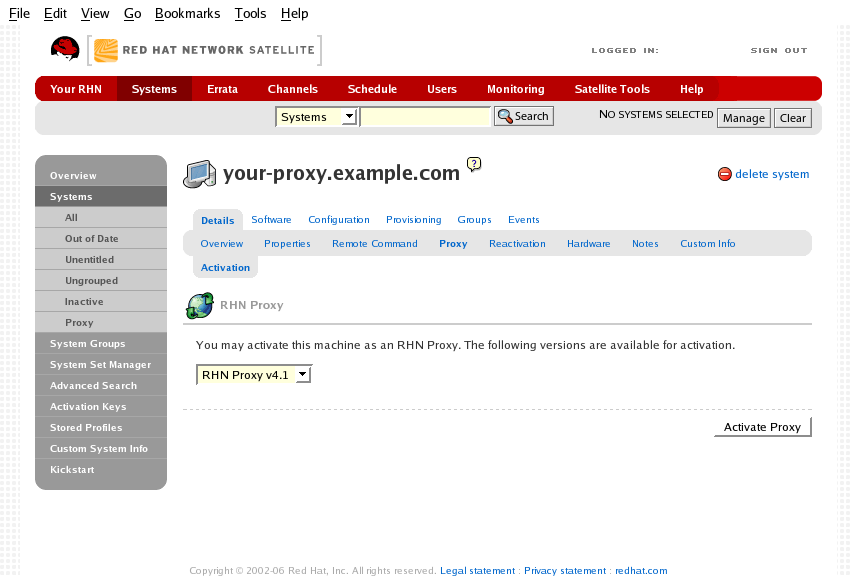This screenshot has width=852, height=577.
Task: Switch to the Events tab
Action: [x=524, y=219]
